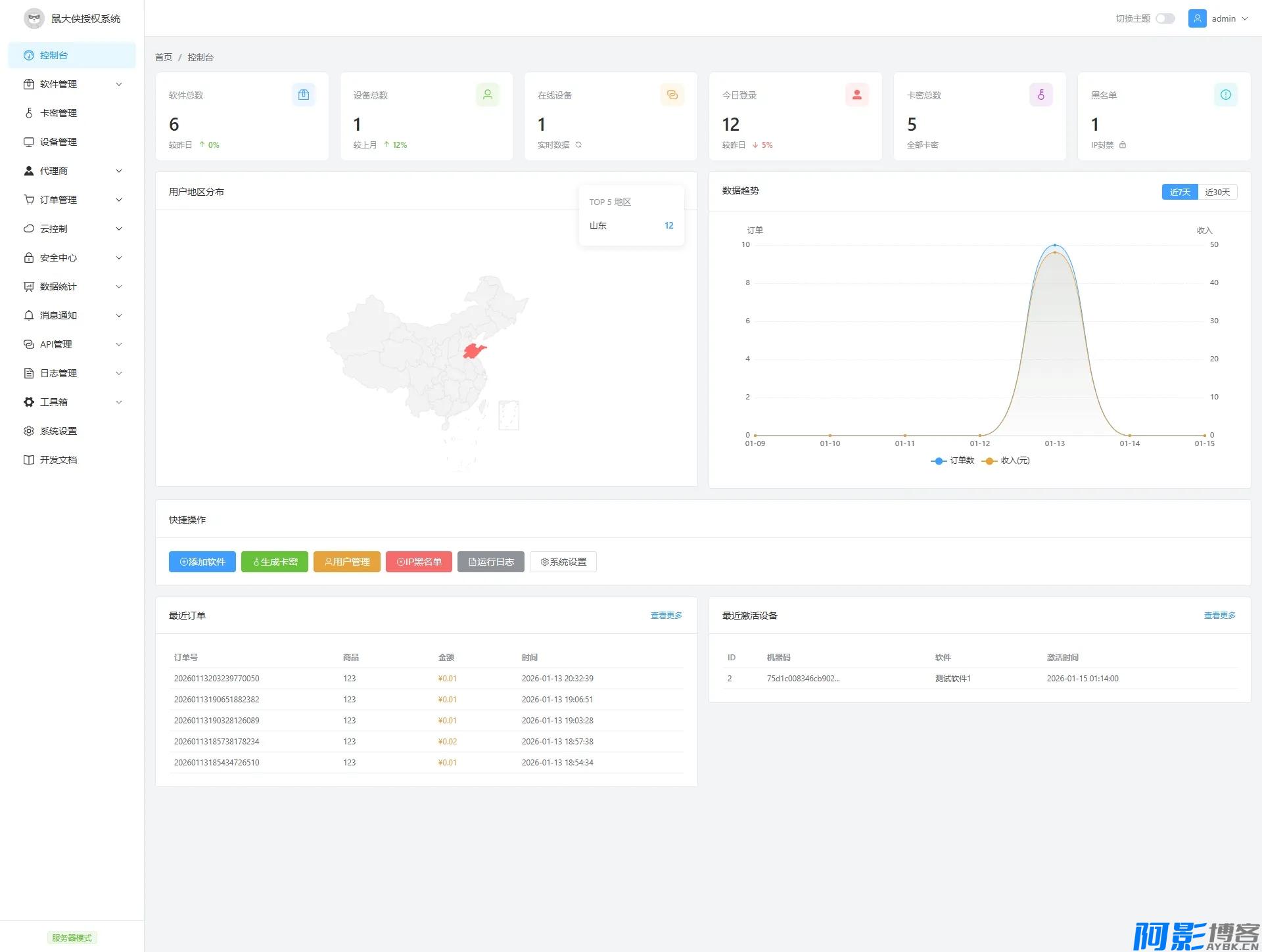The width and height of the screenshot is (1262, 952).
Task: Go to 系统设置 in sidebar menu
Action: (58, 431)
